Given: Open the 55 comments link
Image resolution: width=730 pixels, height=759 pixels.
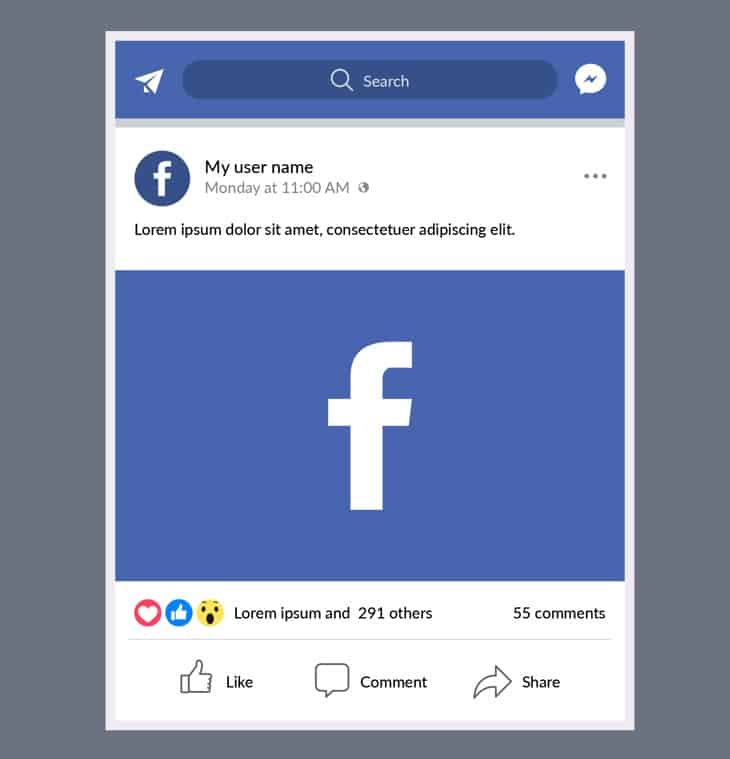Looking at the screenshot, I should tap(559, 613).
